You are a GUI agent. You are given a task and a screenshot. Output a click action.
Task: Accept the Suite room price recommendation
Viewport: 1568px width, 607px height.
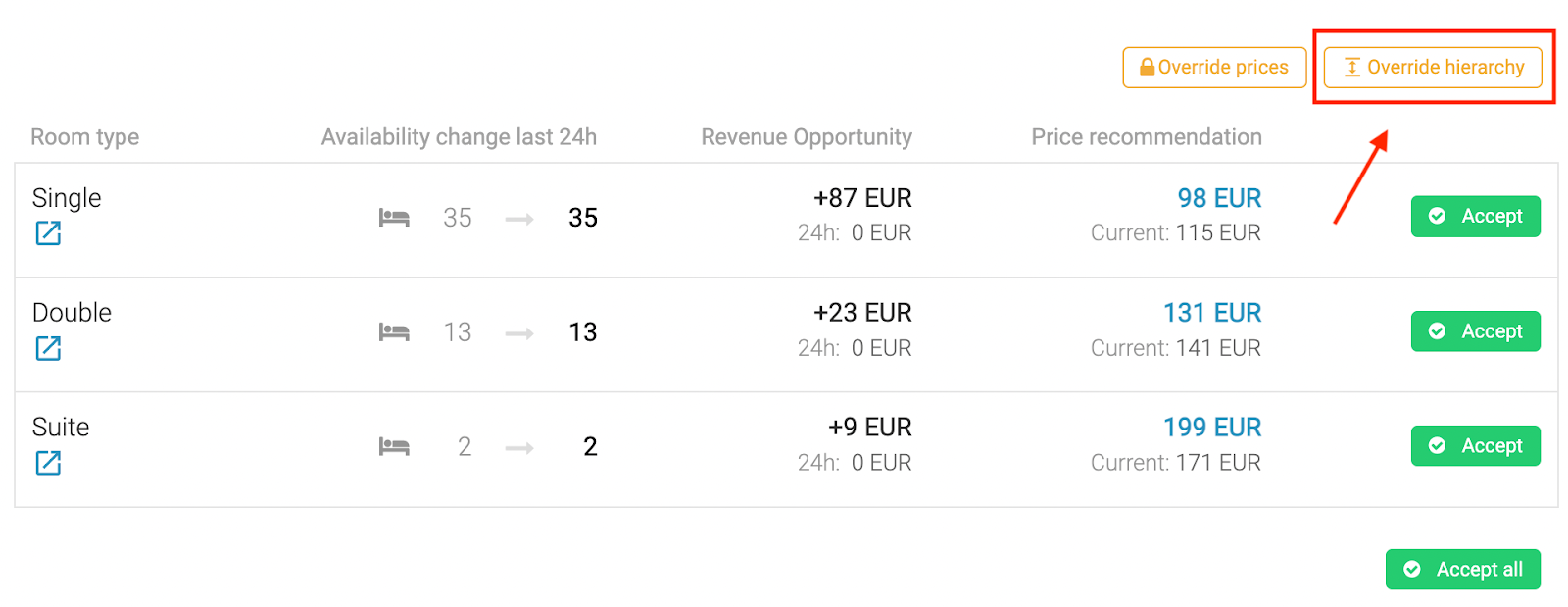pos(1475,445)
